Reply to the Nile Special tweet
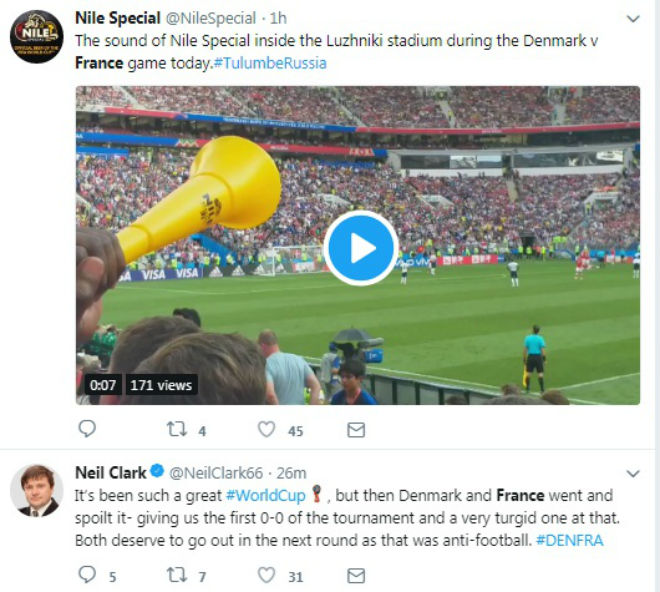660x592 pixels. click(87, 430)
